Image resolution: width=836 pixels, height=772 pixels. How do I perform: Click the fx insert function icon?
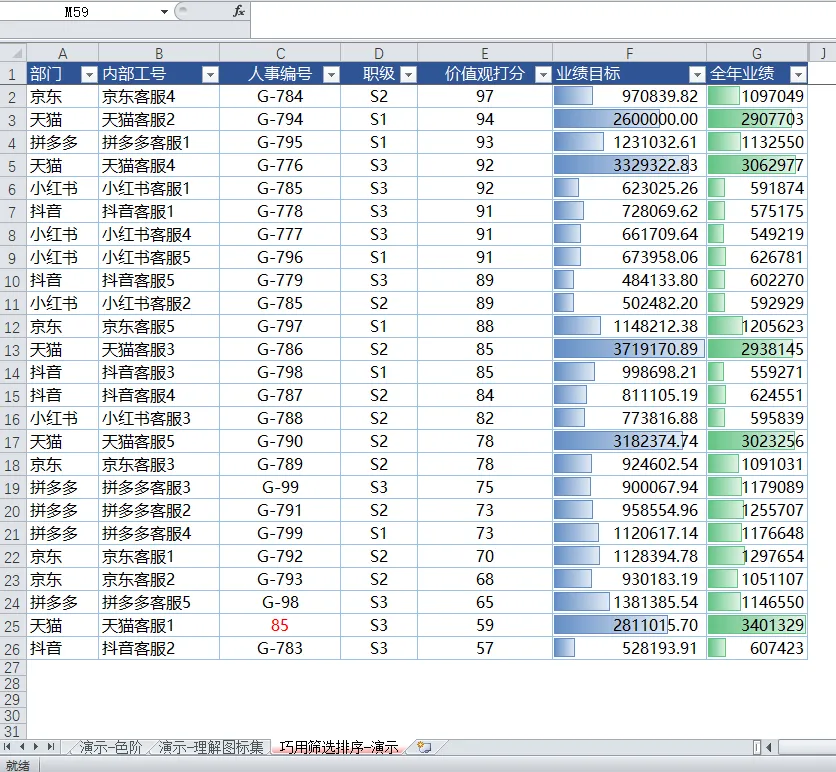[x=239, y=11]
